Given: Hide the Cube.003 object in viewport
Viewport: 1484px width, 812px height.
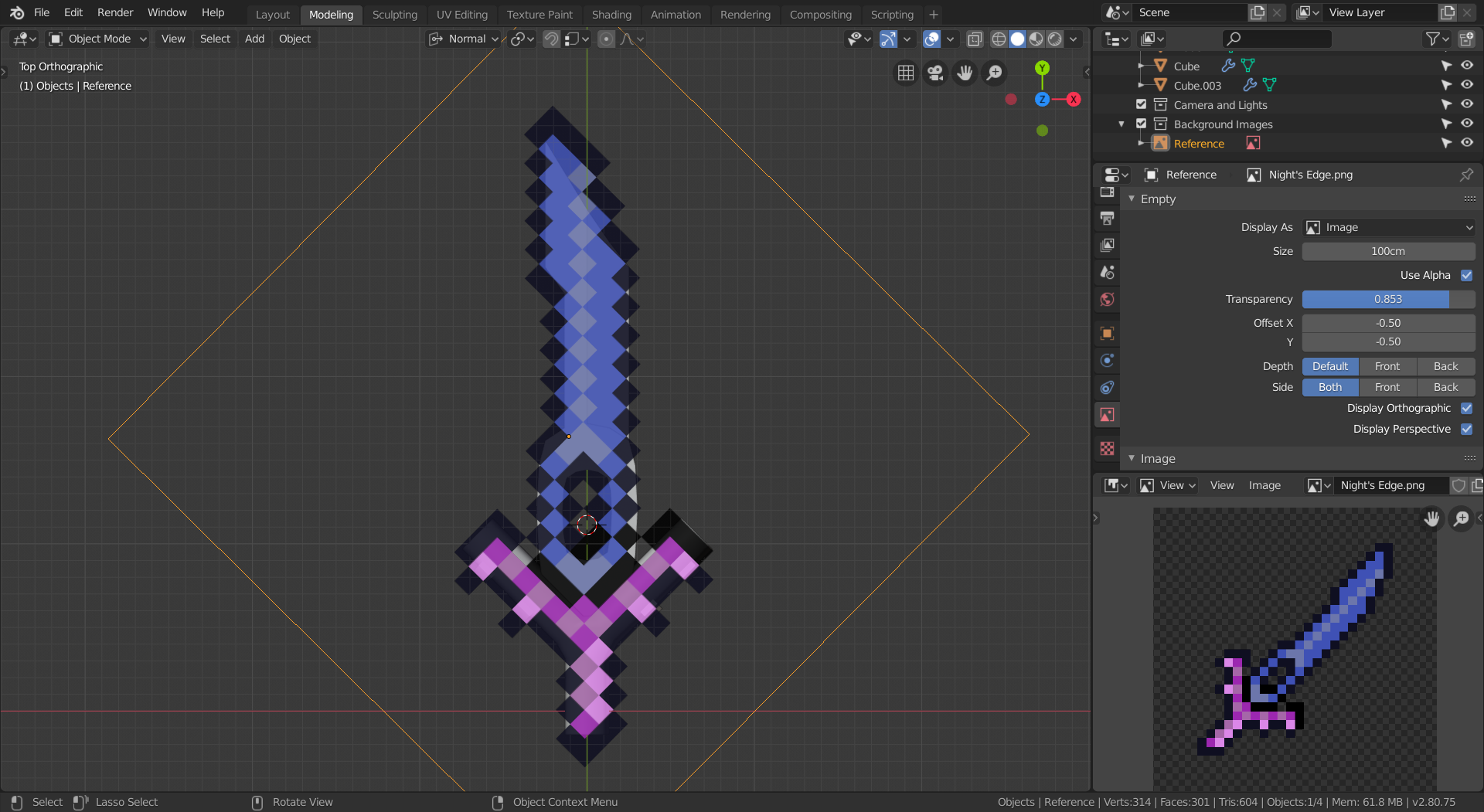Looking at the screenshot, I should (x=1466, y=85).
